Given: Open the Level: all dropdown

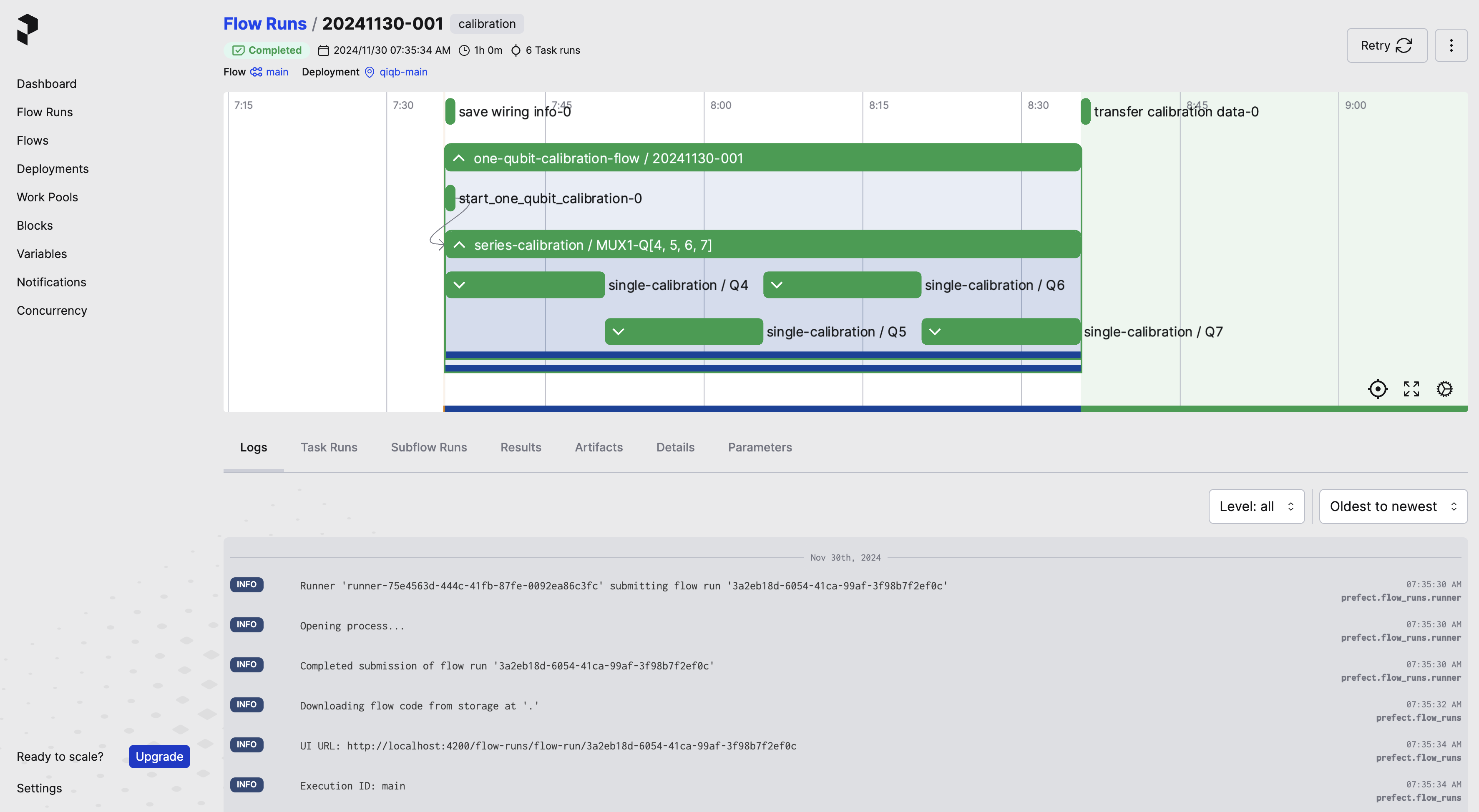Looking at the screenshot, I should click(1256, 506).
